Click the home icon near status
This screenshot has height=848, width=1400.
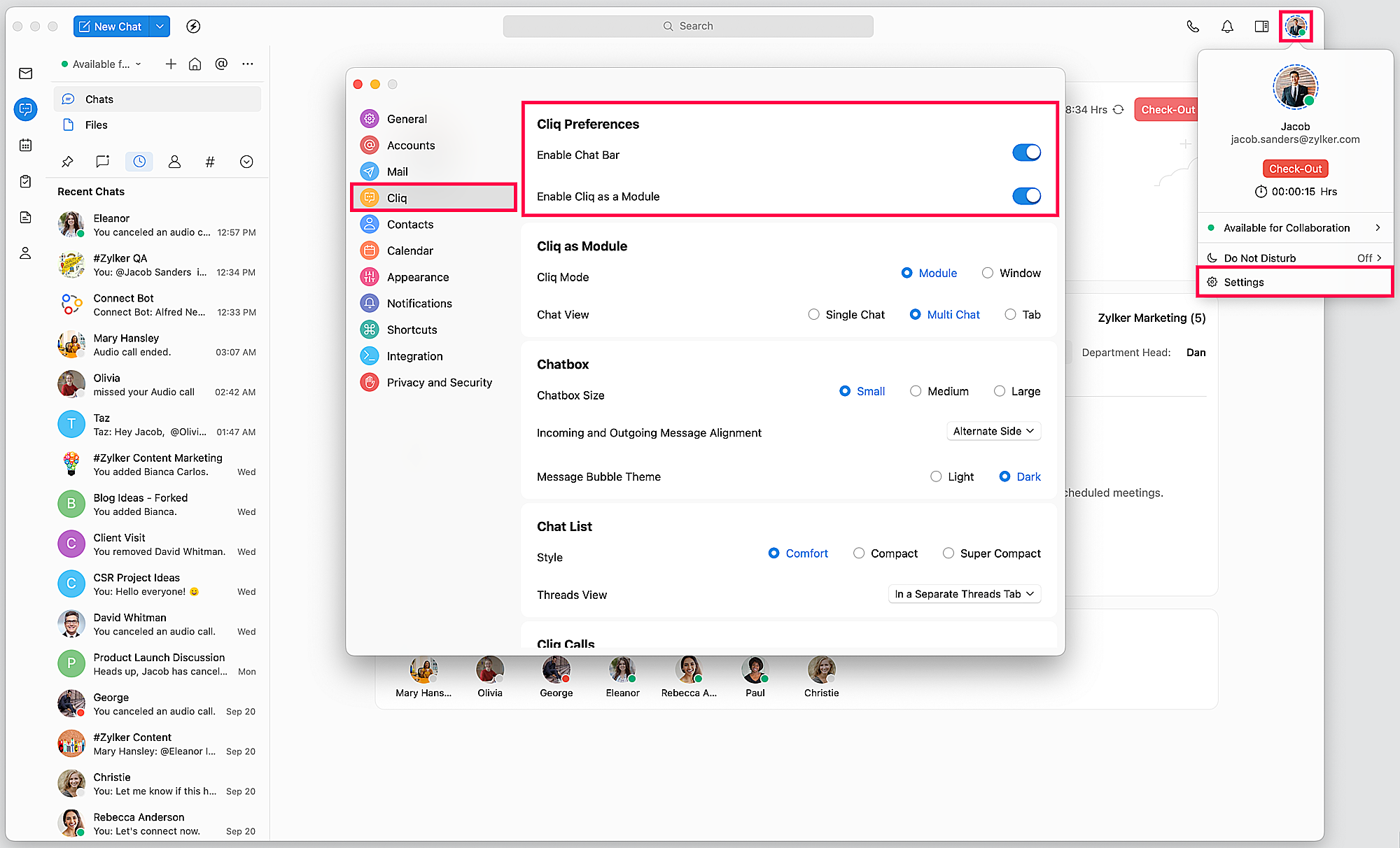click(x=195, y=64)
